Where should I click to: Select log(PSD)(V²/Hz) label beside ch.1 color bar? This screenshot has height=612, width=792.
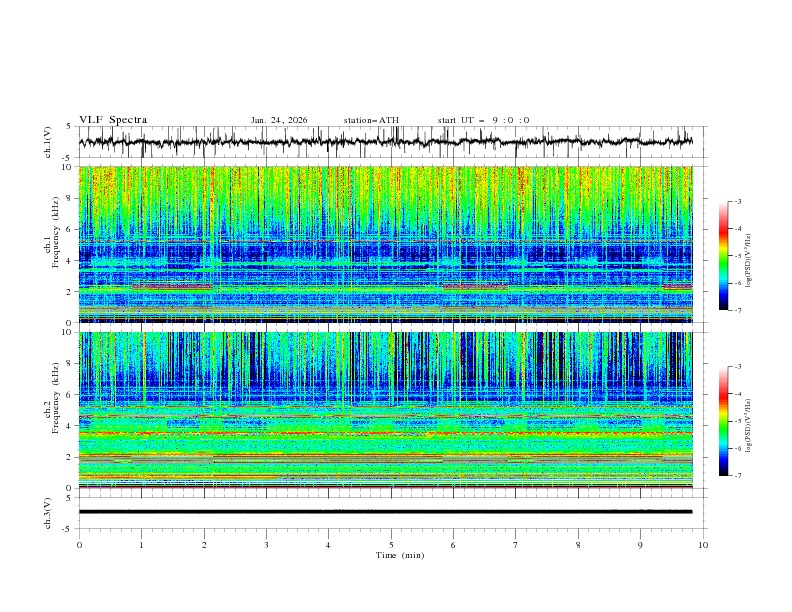tap(749, 261)
